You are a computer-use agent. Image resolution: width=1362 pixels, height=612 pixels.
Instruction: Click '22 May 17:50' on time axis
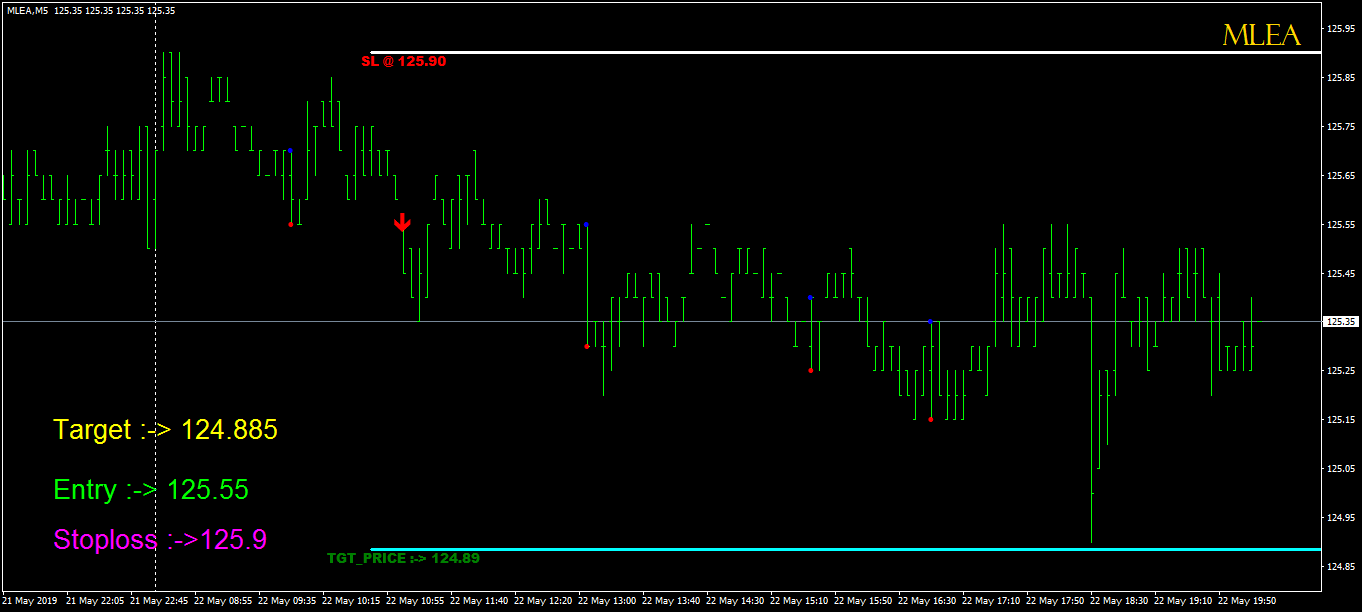tap(1055, 601)
